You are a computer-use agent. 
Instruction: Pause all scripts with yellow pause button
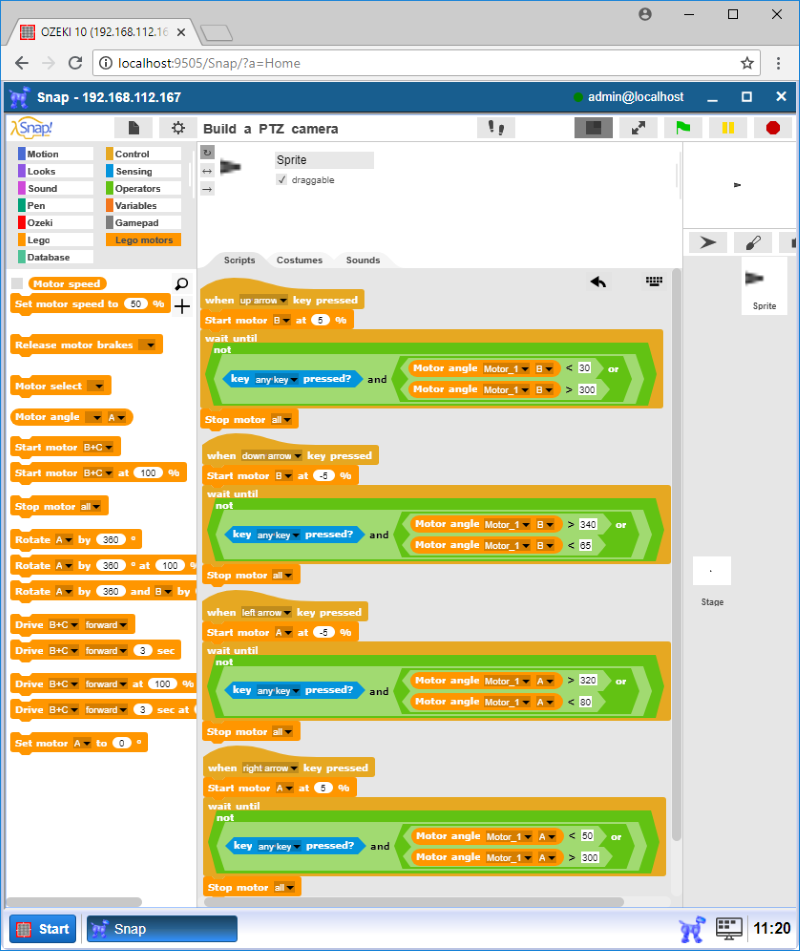[728, 128]
